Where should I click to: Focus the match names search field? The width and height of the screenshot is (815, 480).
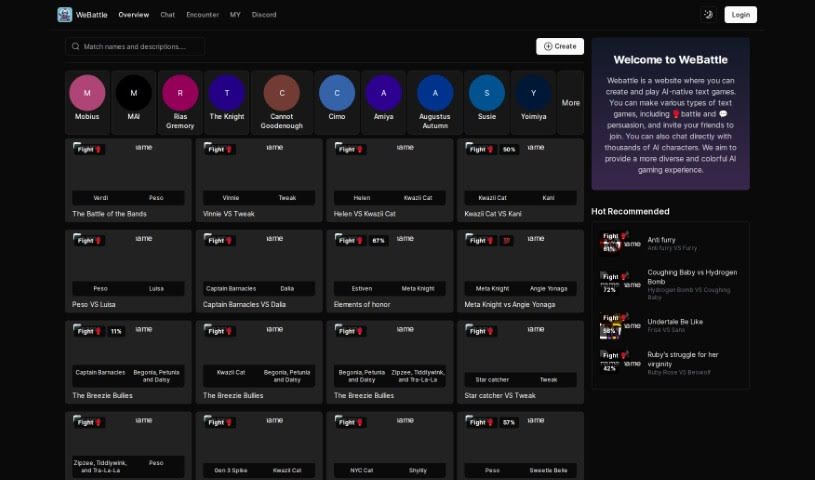point(135,46)
